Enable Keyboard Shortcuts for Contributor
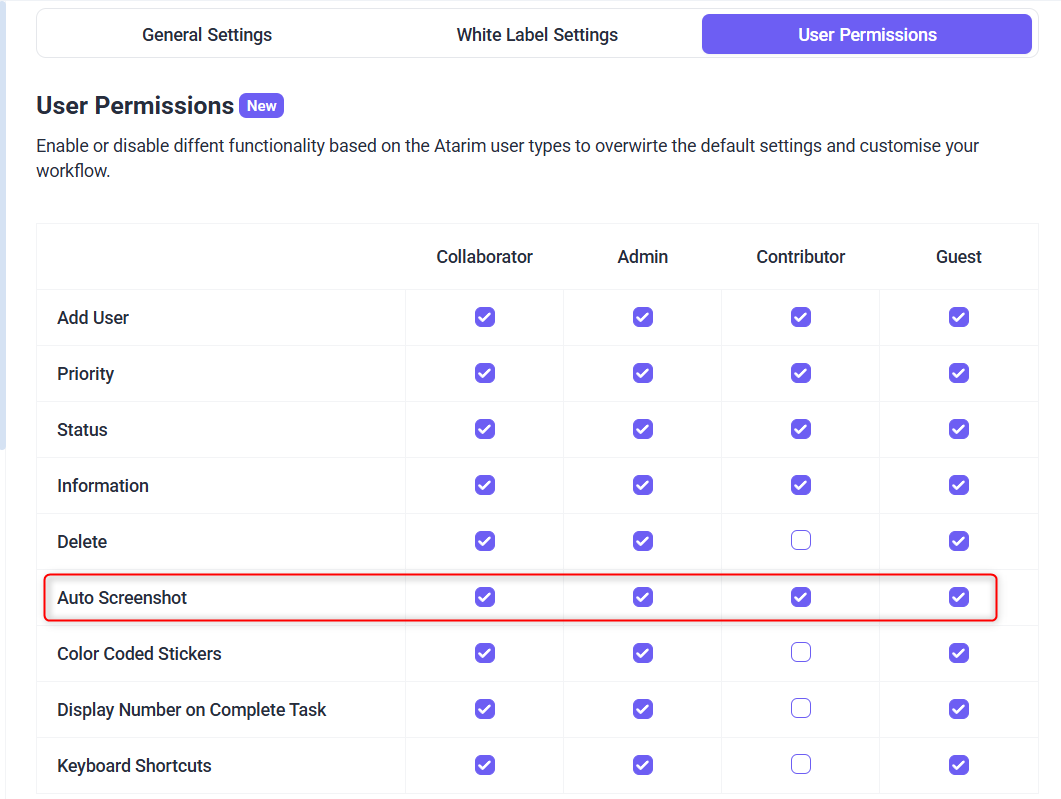Viewport: 1061px width, 799px height. pyautogui.click(x=801, y=765)
